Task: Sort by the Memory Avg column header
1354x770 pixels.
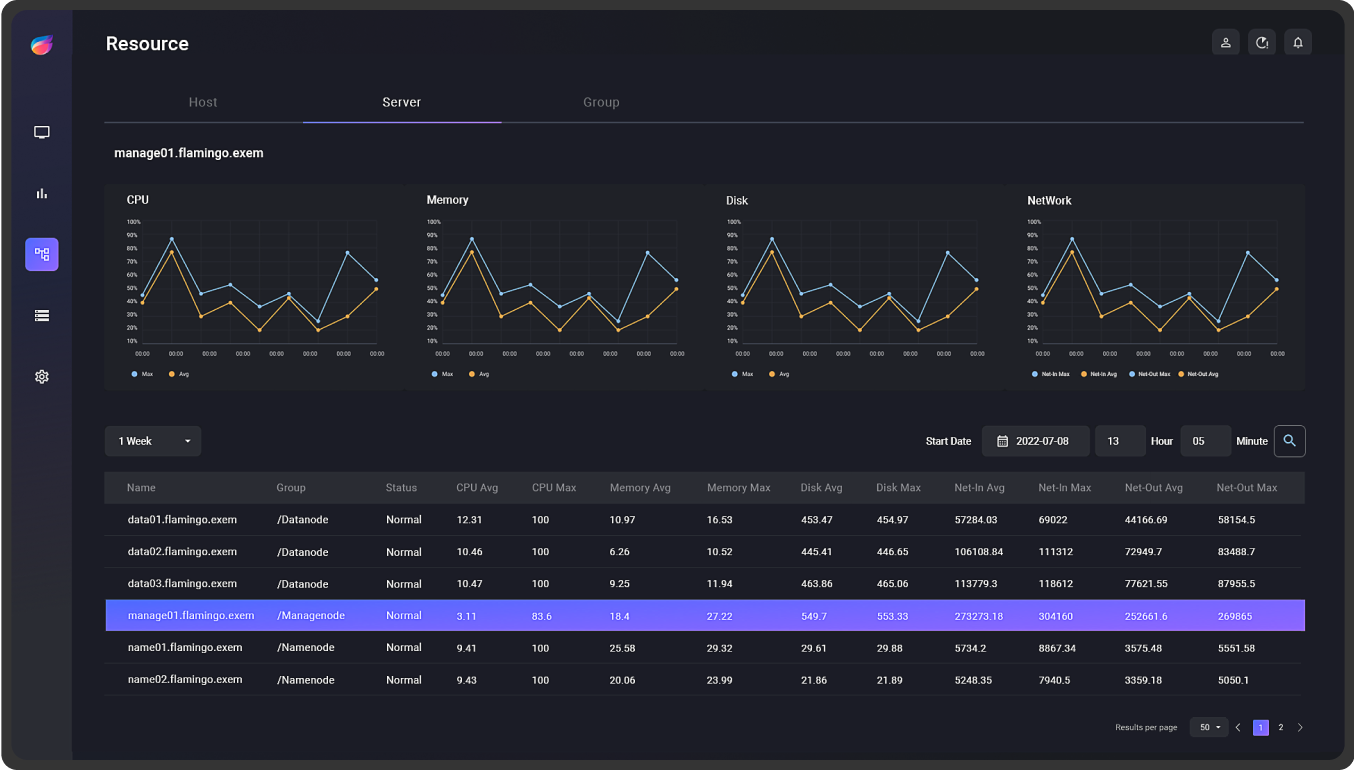Action: [640, 488]
